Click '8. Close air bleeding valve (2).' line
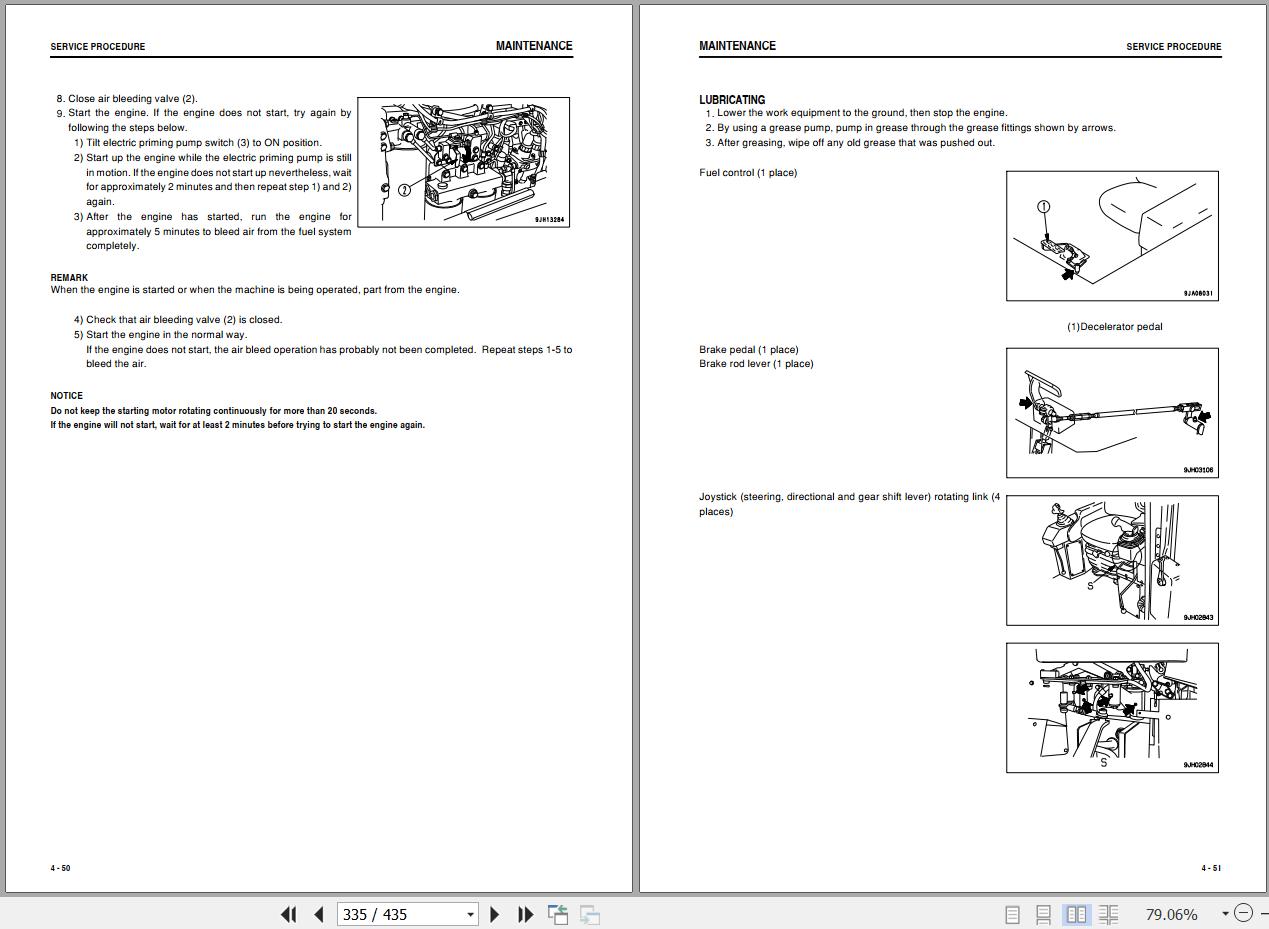The width and height of the screenshot is (1269, 929). 127,99
